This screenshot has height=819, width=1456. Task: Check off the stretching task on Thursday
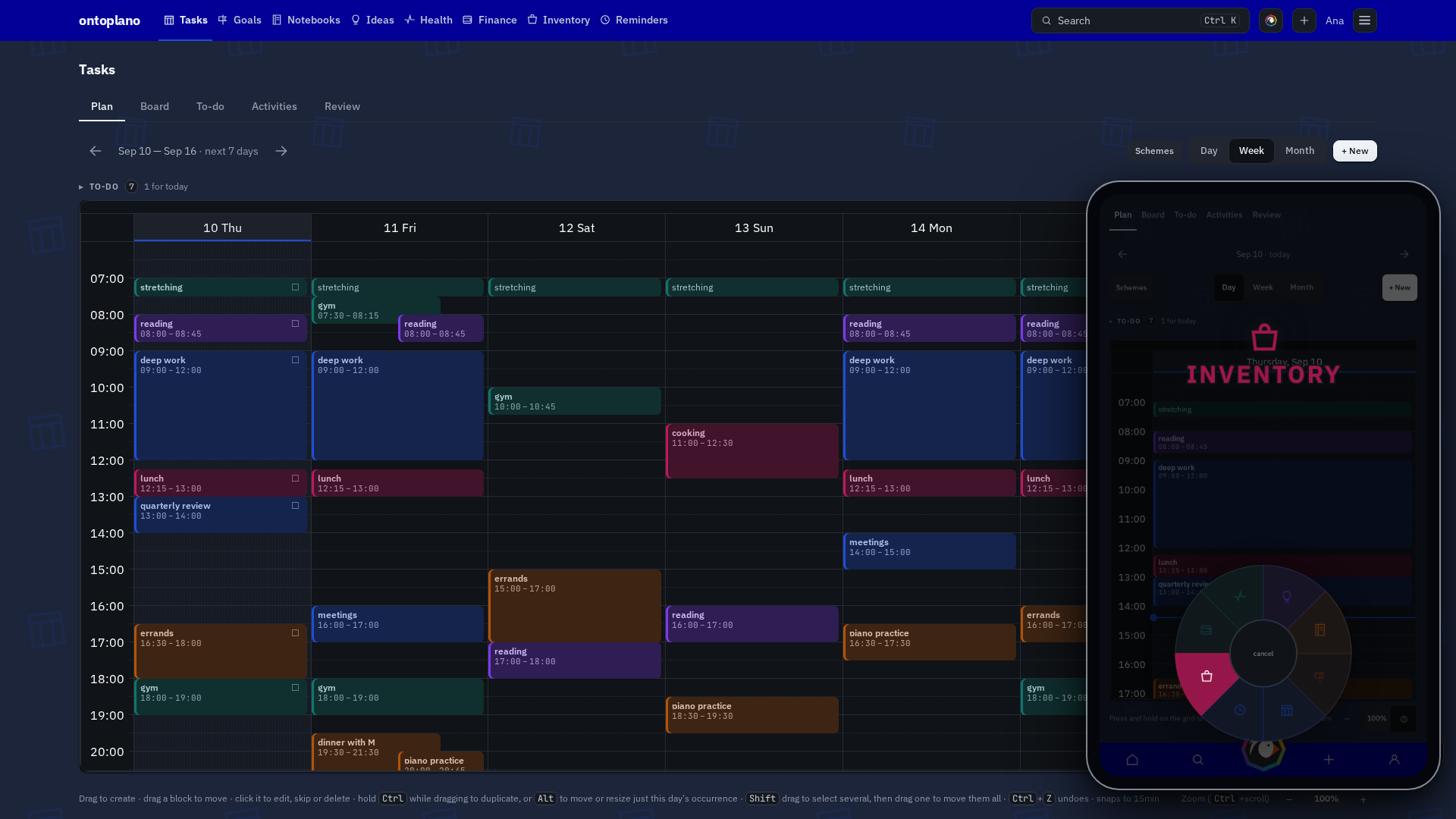[296, 287]
